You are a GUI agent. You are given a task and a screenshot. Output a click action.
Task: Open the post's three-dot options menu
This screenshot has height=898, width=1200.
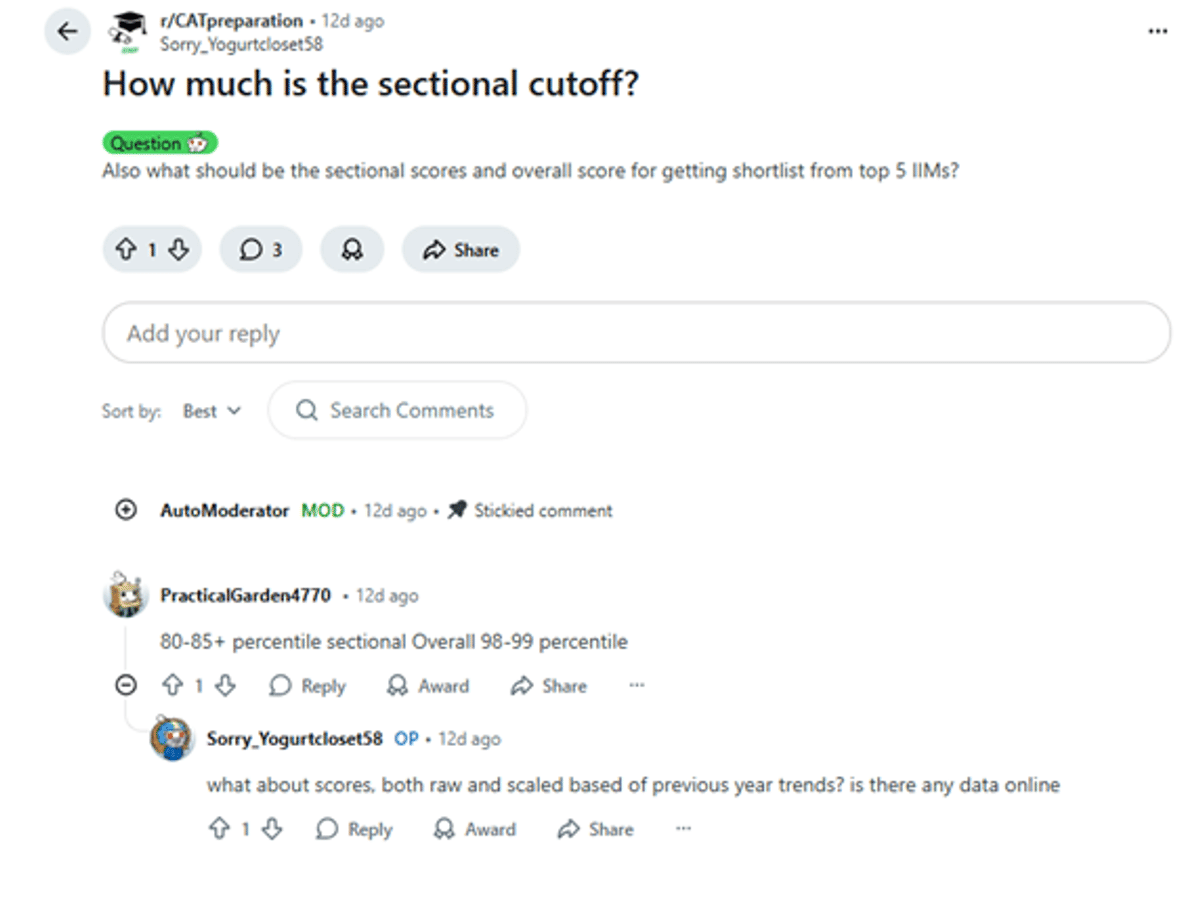click(x=1157, y=32)
